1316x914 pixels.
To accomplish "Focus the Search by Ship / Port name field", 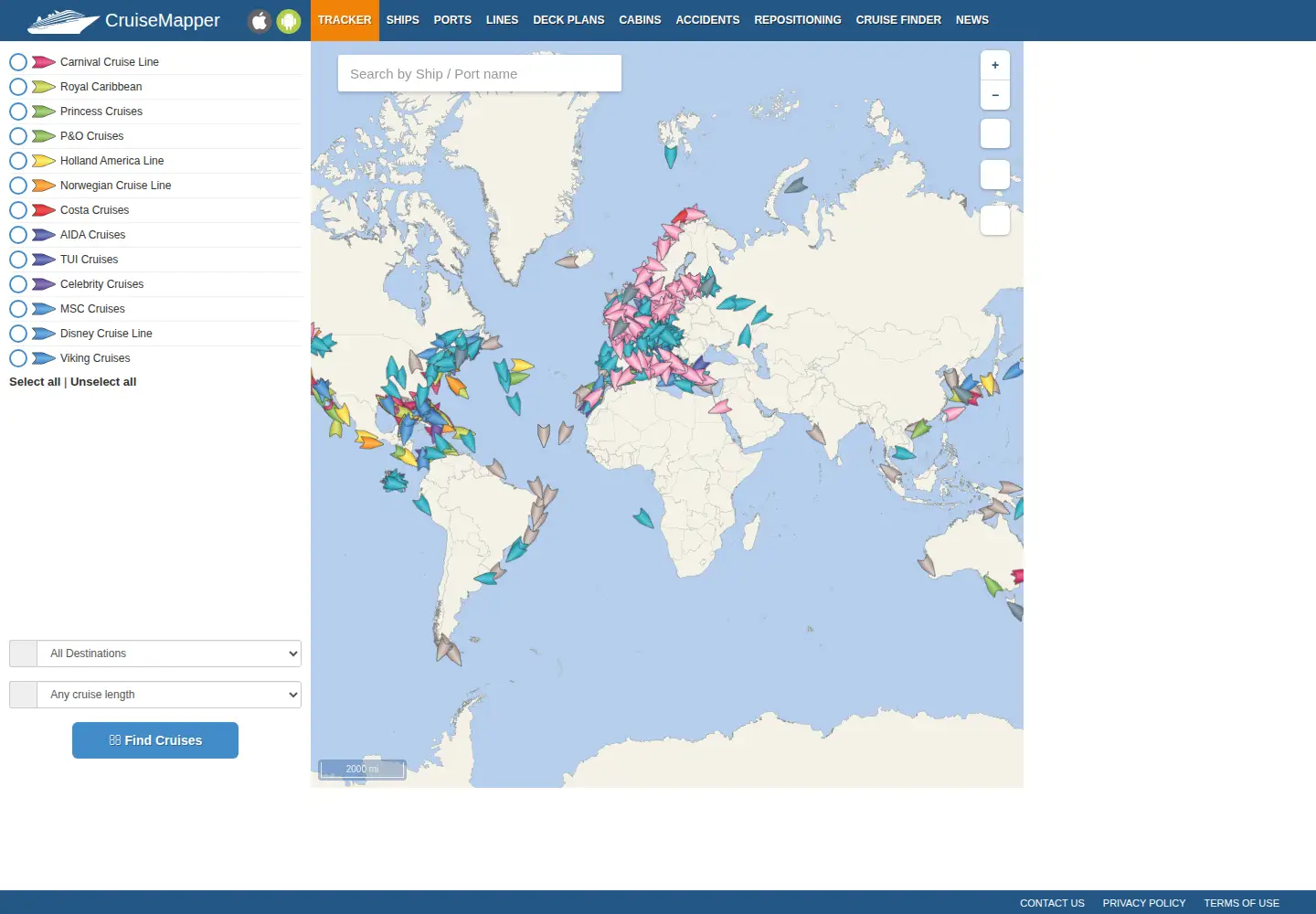I will 480,73.
